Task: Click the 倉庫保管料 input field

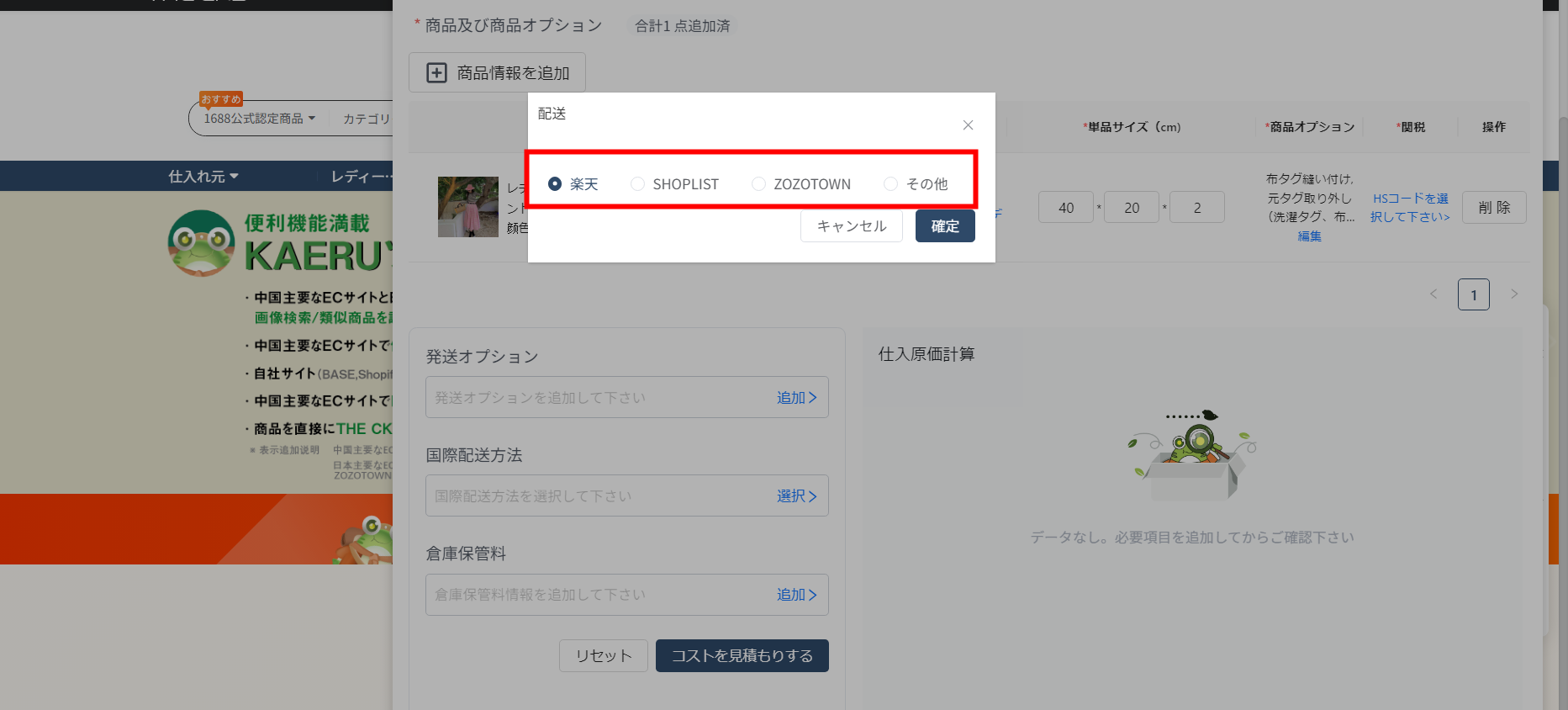Action: tap(627, 595)
